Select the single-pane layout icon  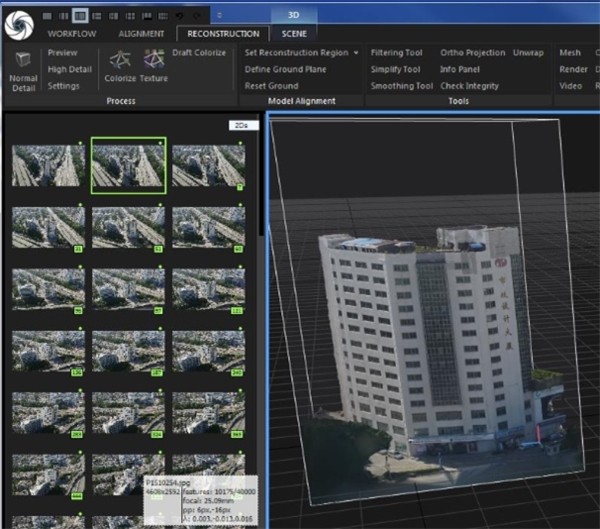click(x=47, y=16)
